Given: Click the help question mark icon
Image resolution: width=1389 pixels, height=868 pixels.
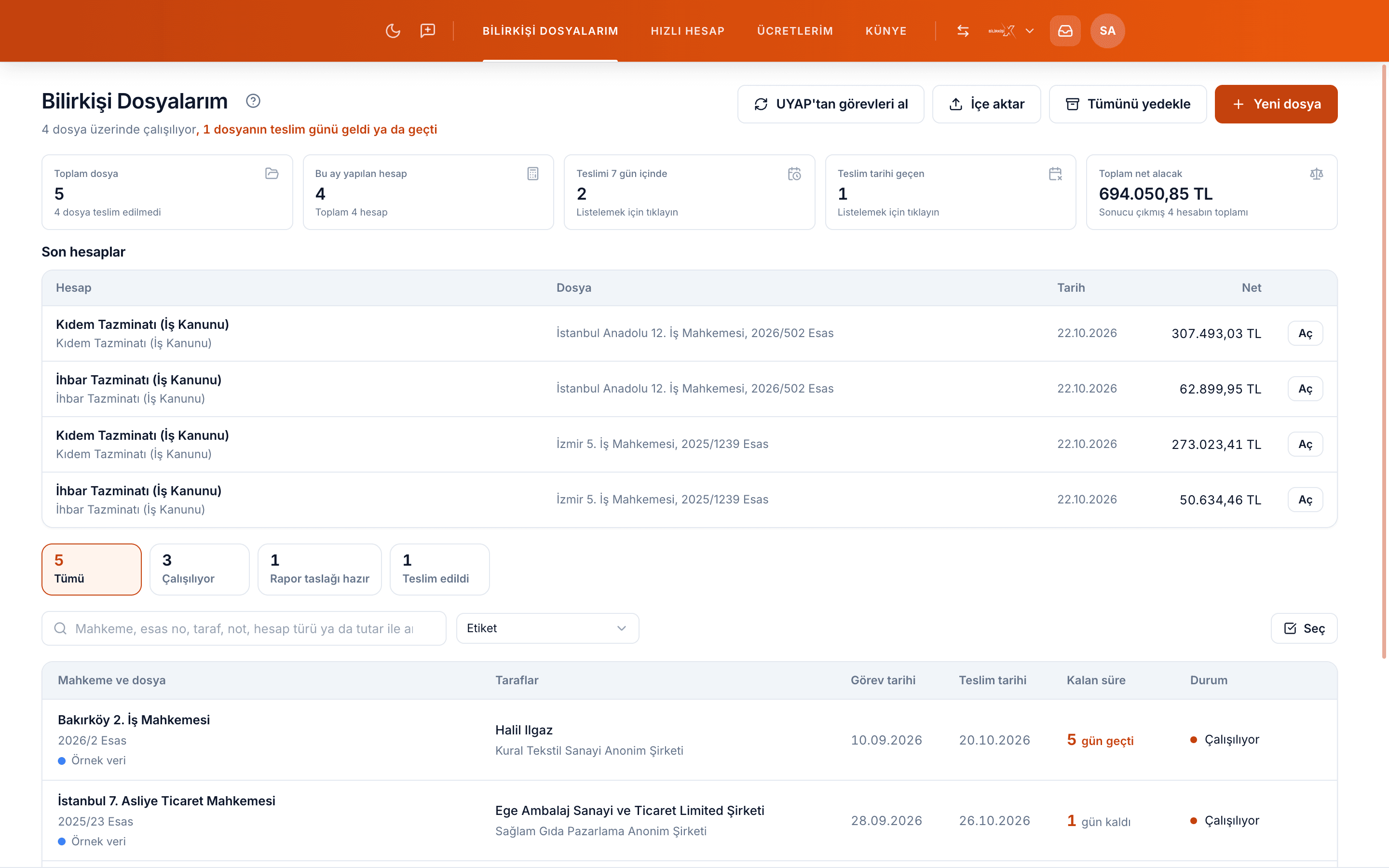Looking at the screenshot, I should coord(253,101).
